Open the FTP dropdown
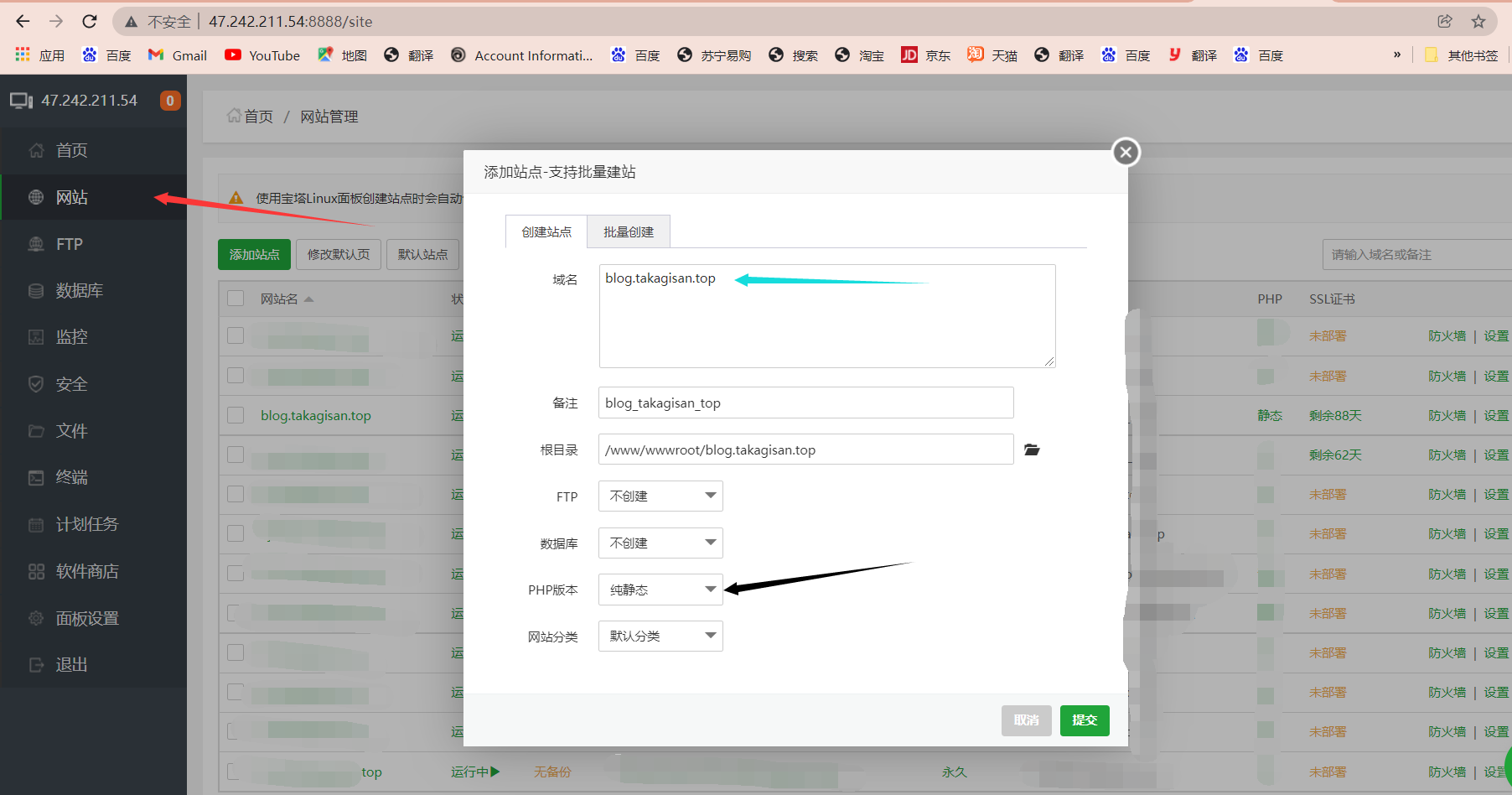The height and width of the screenshot is (795, 1512). click(660, 496)
